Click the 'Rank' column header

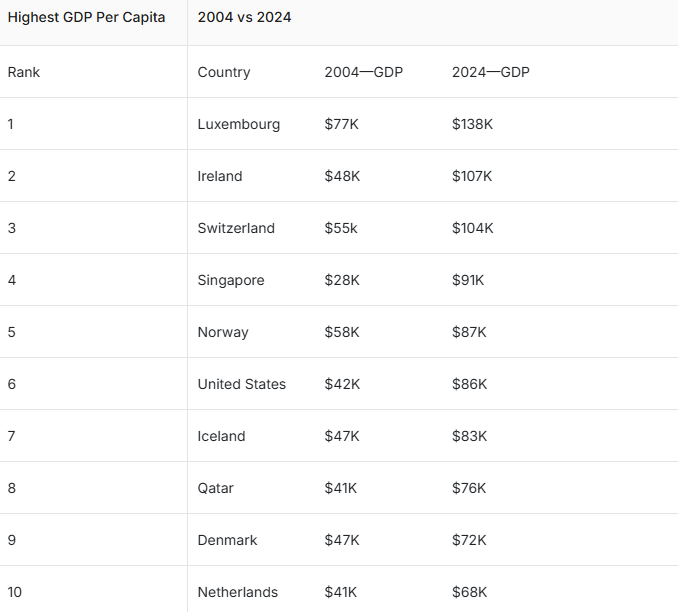[24, 72]
